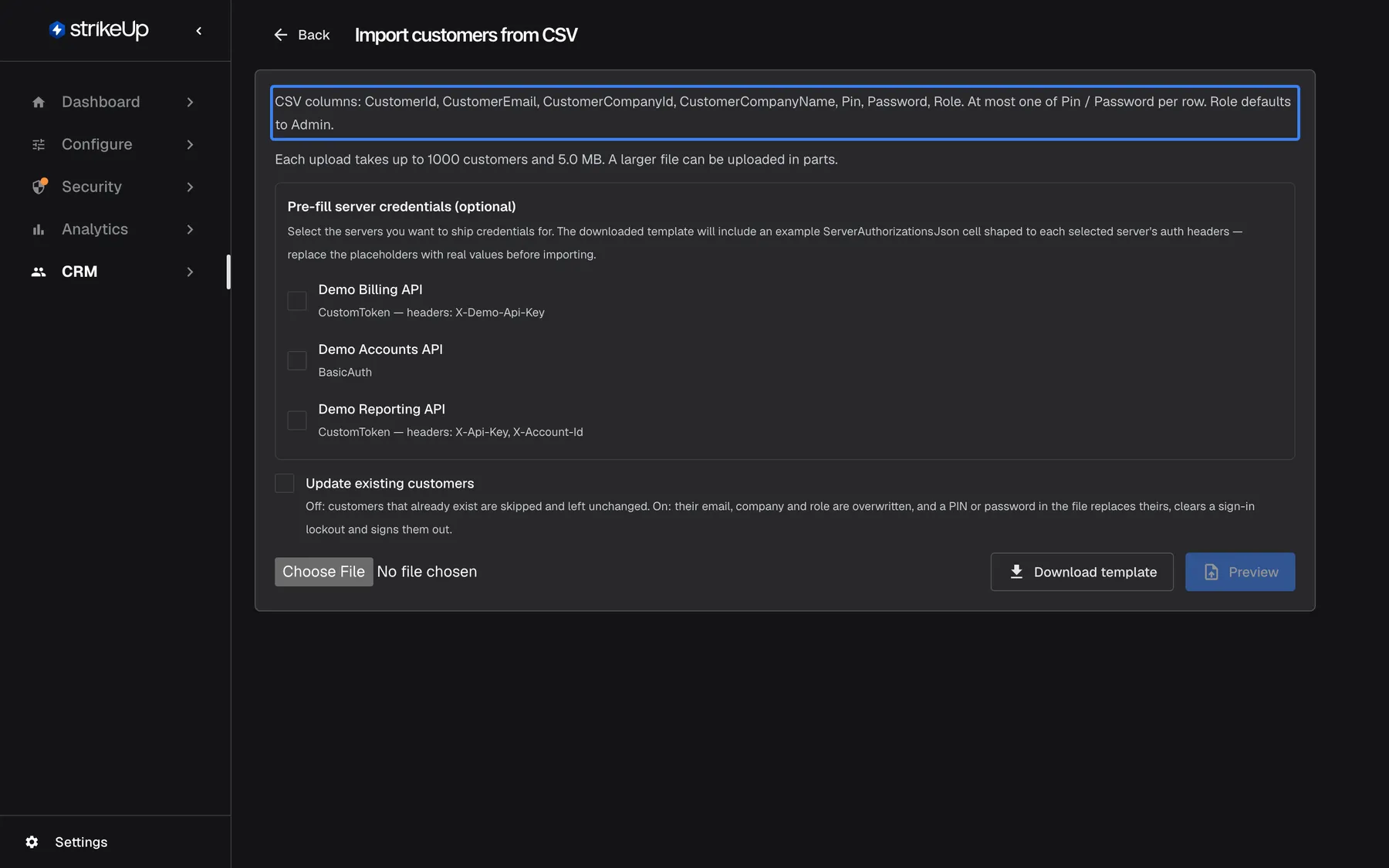This screenshot has width=1389, height=868.
Task: Click the Analytics bar chart icon
Action: click(39, 229)
